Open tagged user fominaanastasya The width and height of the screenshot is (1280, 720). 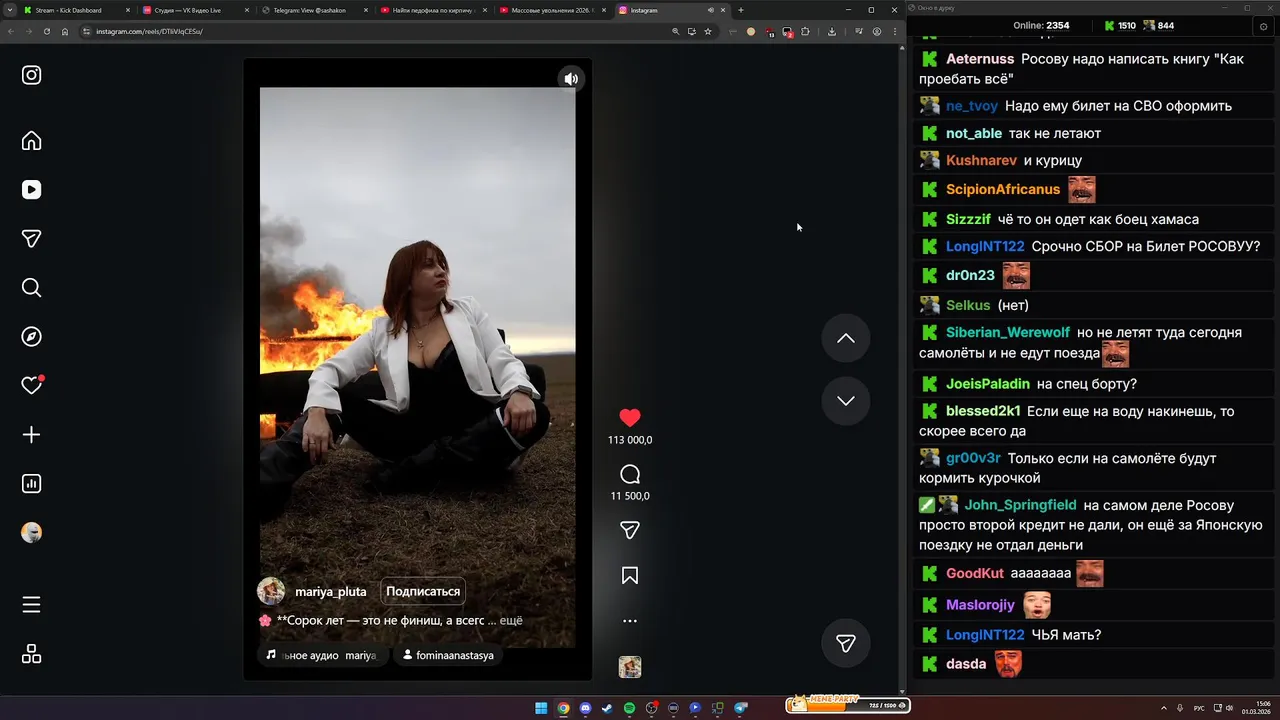point(448,655)
